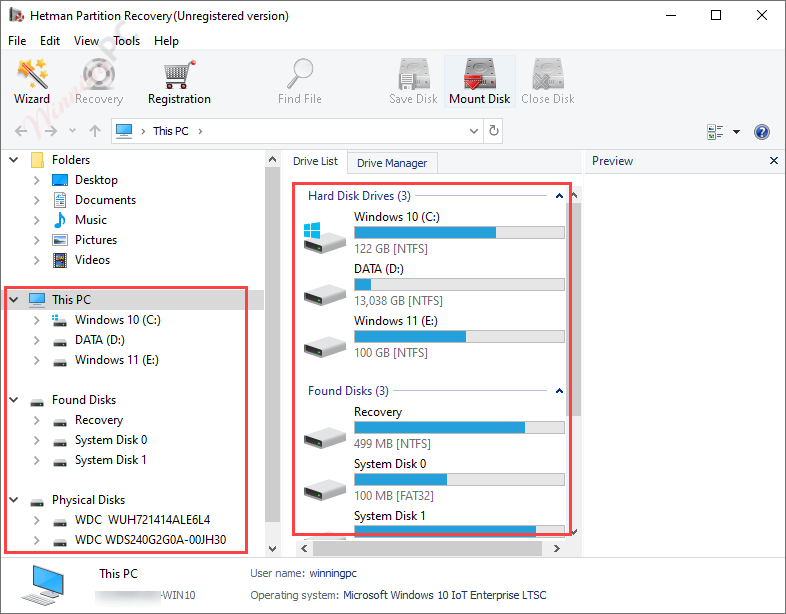Click the DATA (D:) usage bar

(459, 285)
